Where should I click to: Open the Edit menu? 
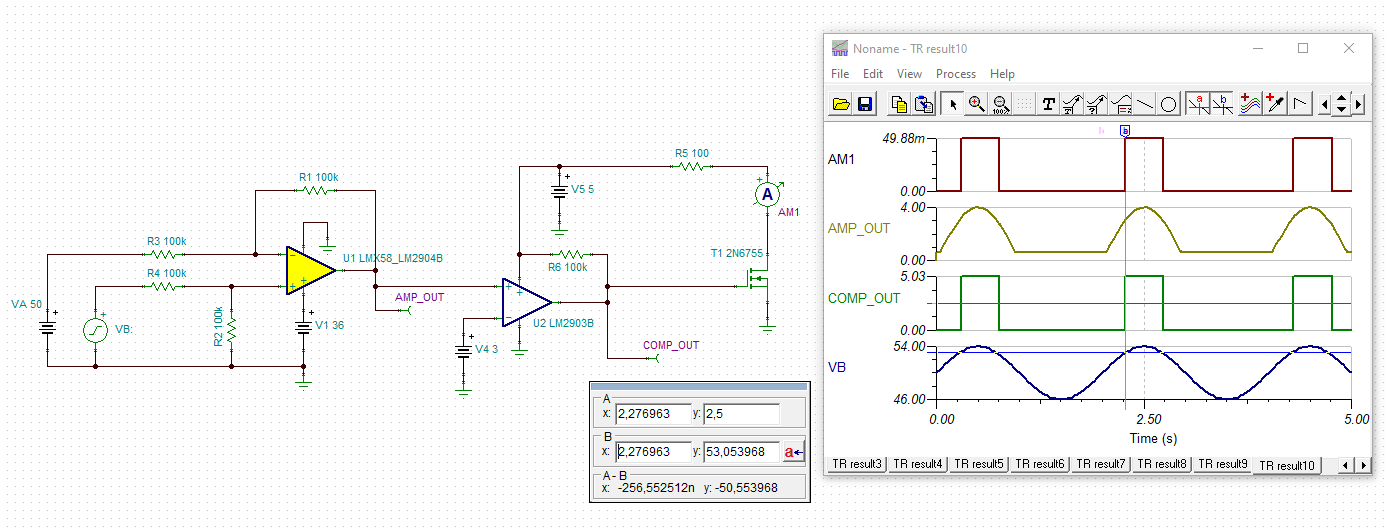[x=873, y=74]
